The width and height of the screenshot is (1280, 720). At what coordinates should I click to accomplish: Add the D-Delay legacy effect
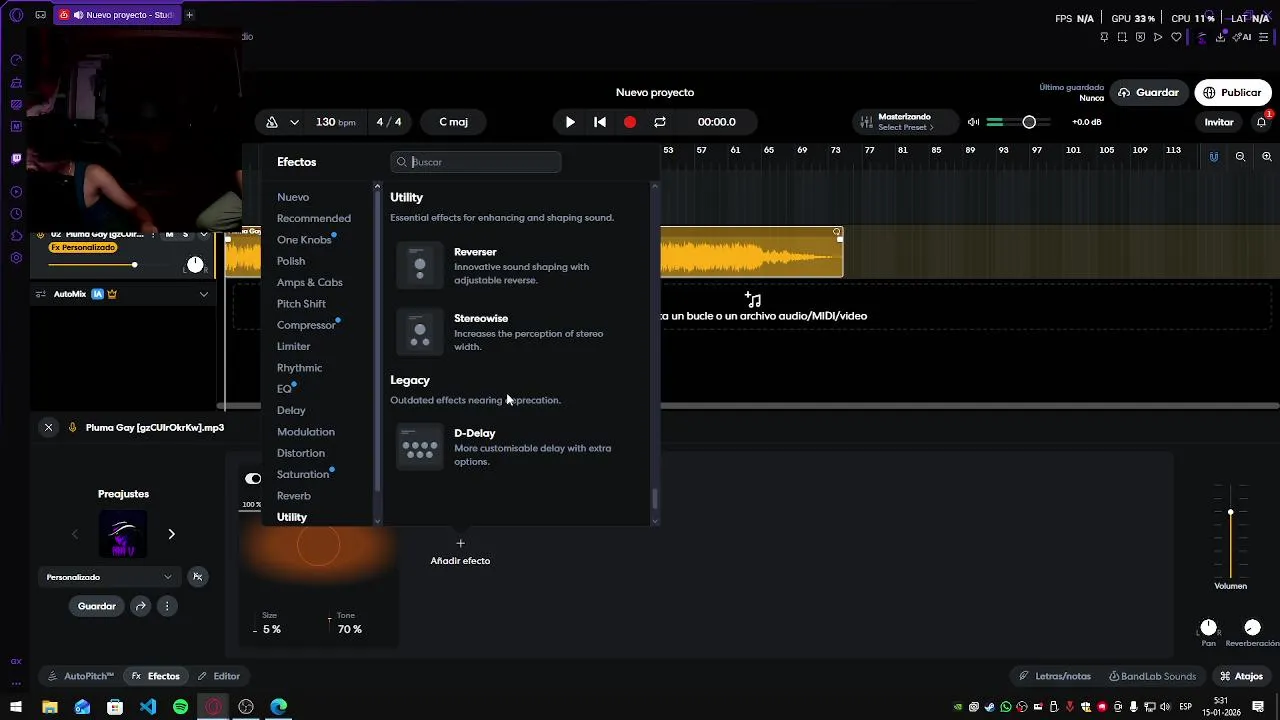pyautogui.click(x=515, y=447)
